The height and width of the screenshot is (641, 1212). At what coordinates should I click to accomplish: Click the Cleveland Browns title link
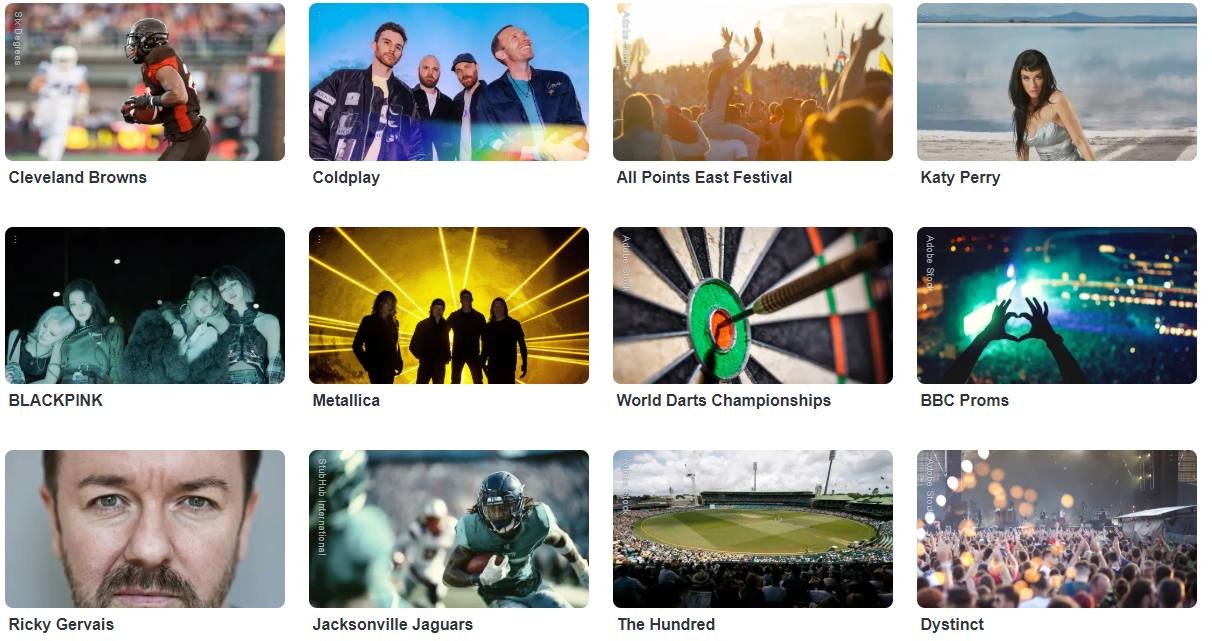(78, 177)
